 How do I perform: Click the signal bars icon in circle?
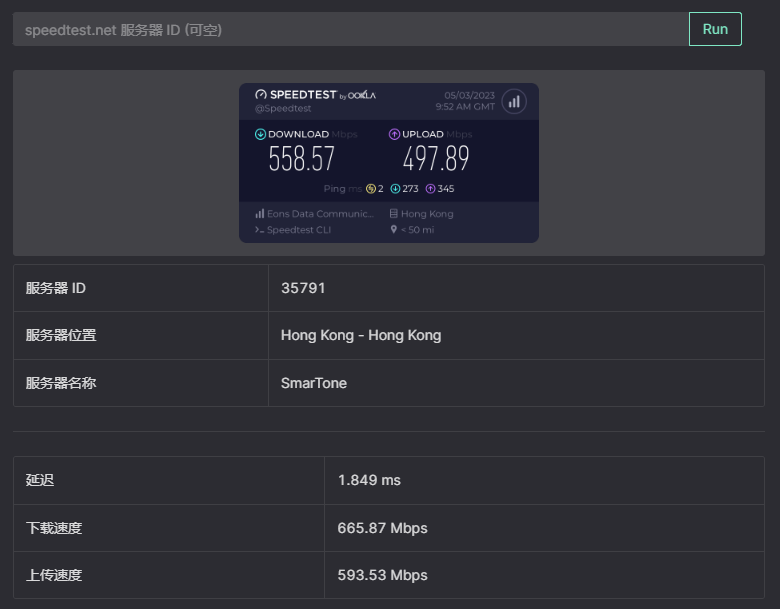tap(514, 101)
